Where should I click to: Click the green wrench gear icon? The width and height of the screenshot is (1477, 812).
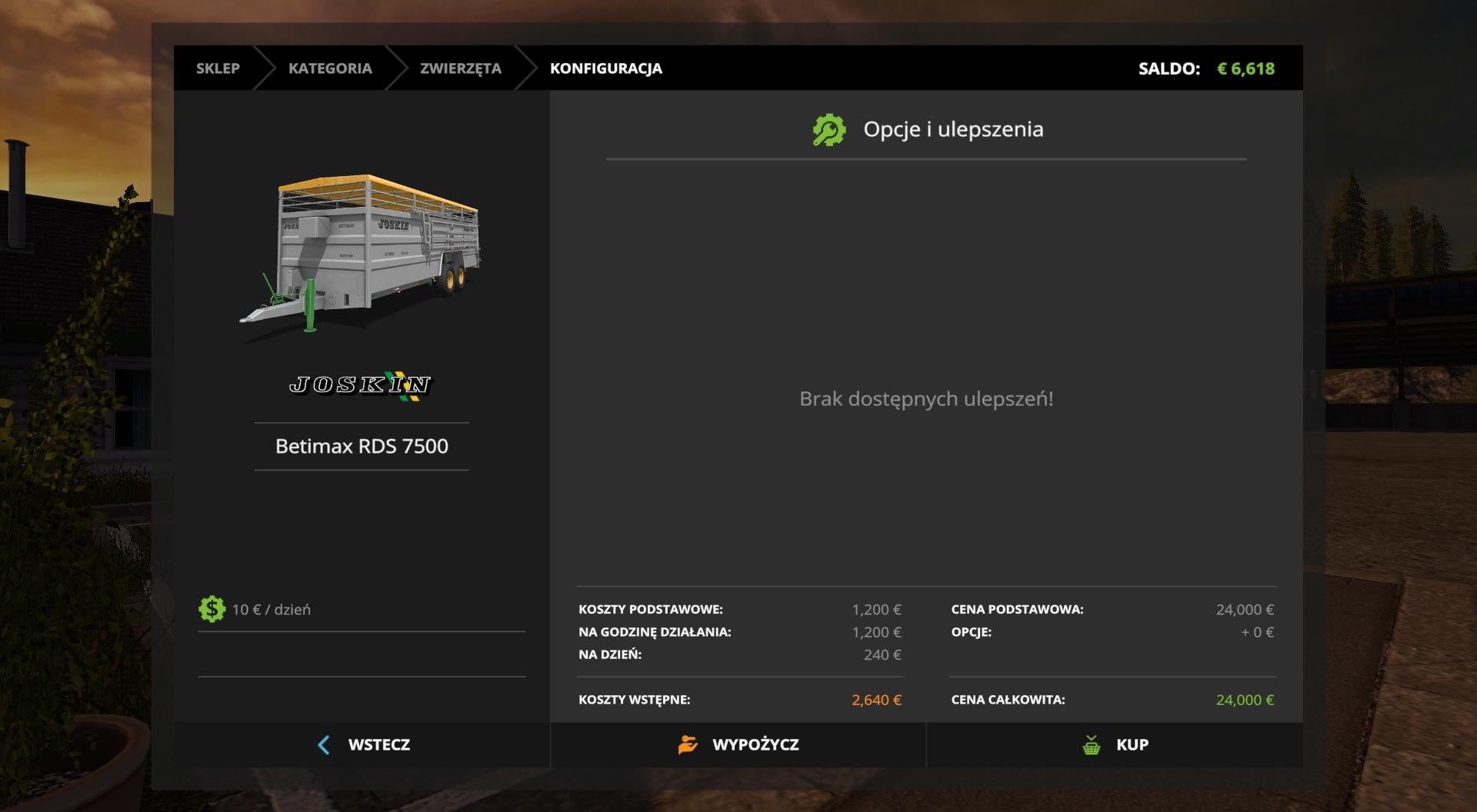(829, 129)
